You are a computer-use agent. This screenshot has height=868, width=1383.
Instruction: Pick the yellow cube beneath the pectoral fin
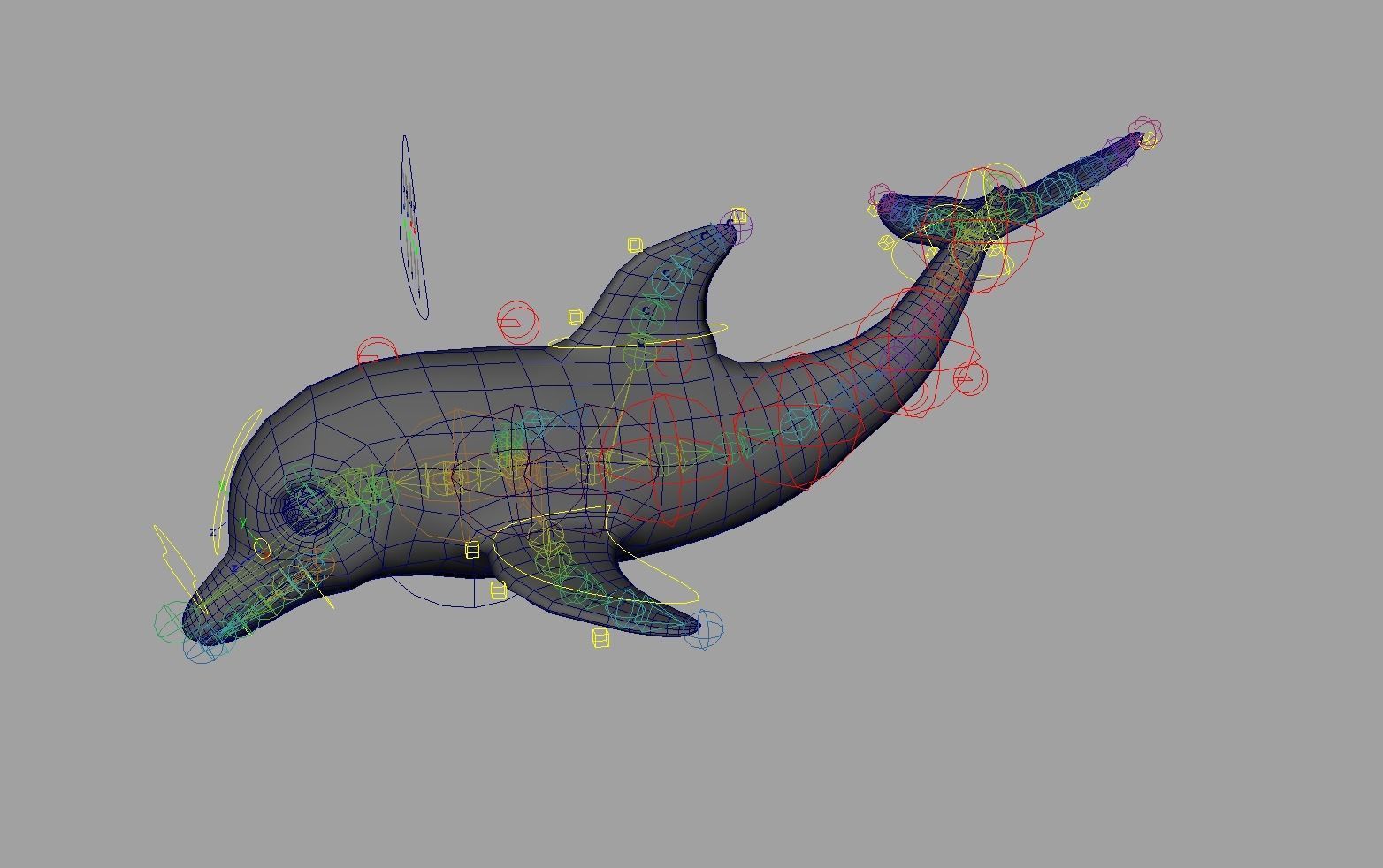pyautogui.click(x=600, y=638)
